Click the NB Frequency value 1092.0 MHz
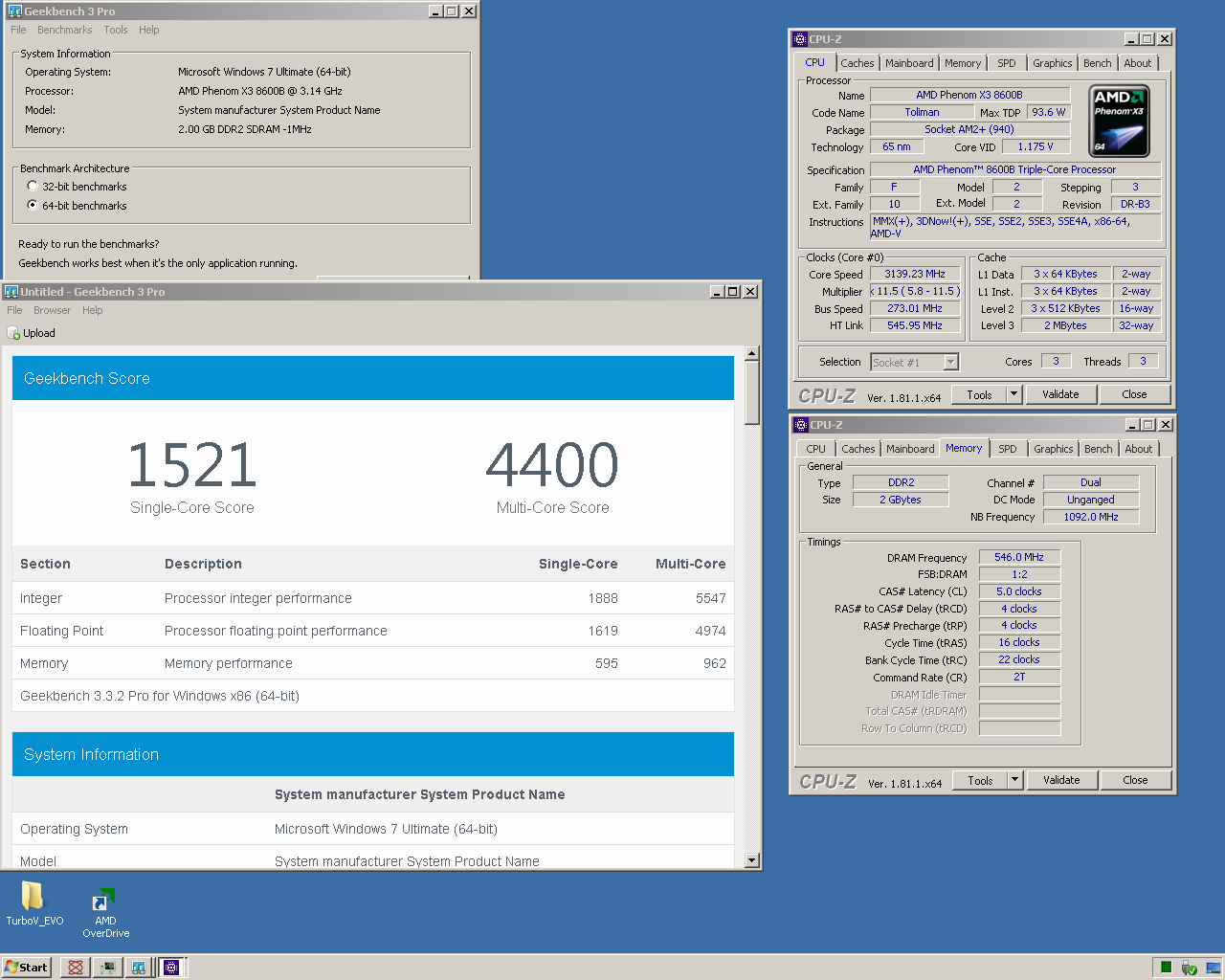 [1091, 517]
